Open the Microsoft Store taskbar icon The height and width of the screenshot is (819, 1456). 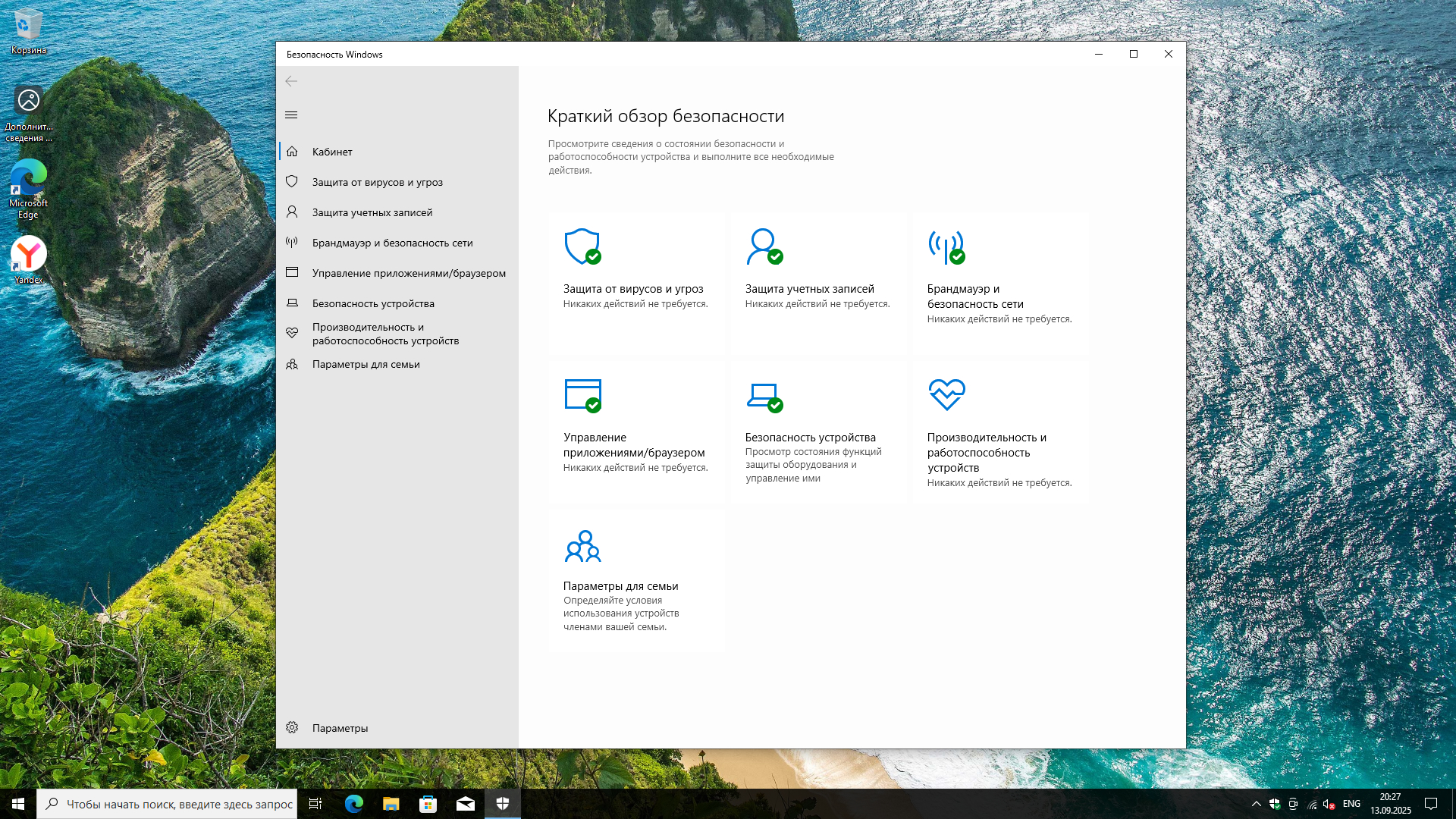point(428,804)
